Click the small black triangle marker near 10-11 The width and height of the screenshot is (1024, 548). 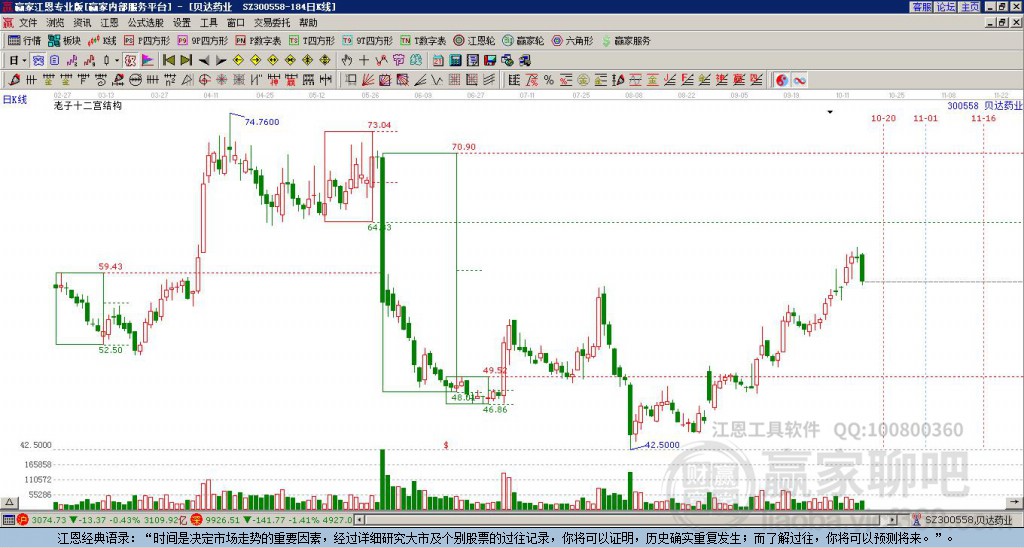830,112
